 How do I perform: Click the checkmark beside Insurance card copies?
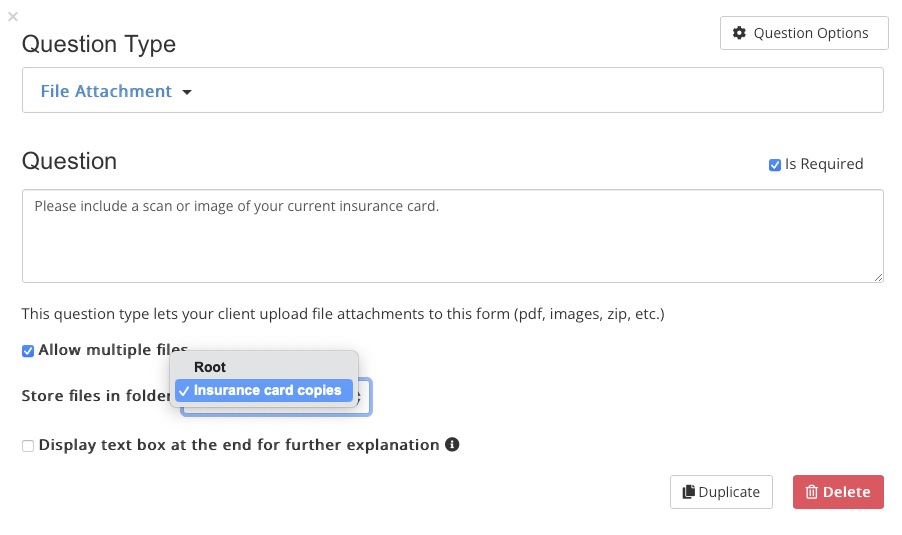pos(184,391)
